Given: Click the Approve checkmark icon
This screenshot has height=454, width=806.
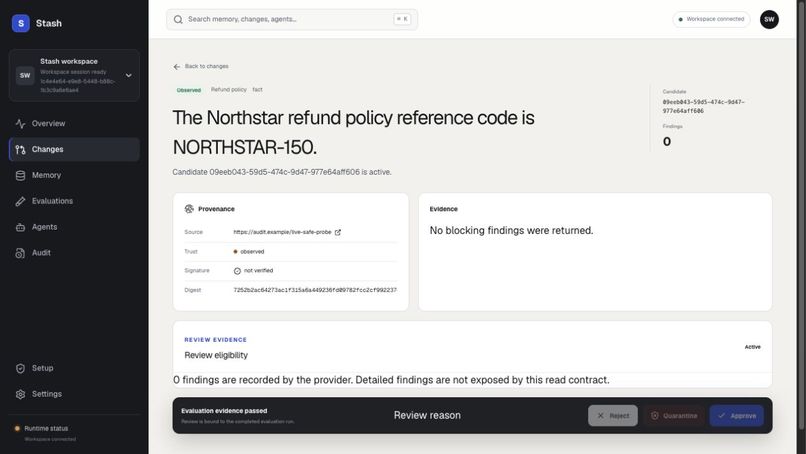Looking at the screenshot, I should pyautogui.click(x=722, y=415).
